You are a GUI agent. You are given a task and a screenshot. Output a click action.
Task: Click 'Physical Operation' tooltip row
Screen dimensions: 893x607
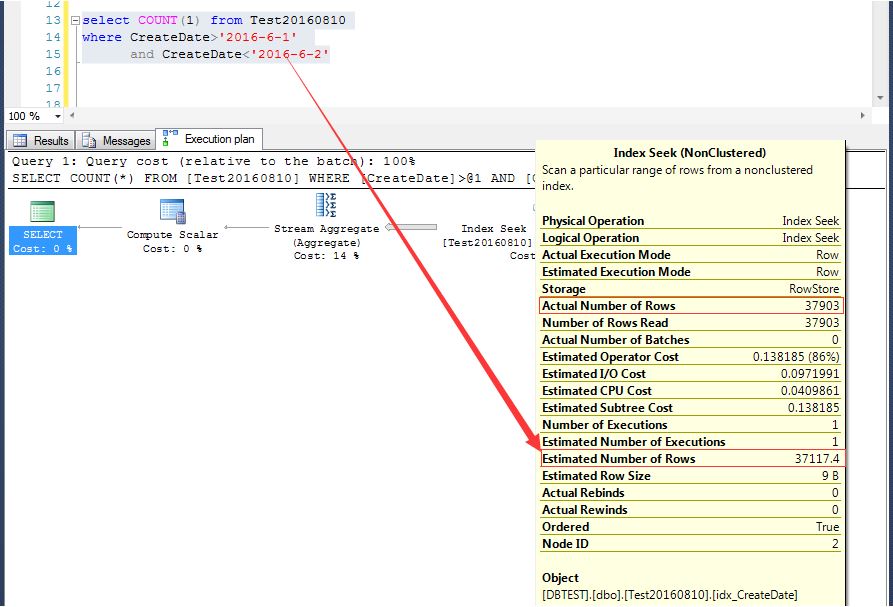point(690,221)
